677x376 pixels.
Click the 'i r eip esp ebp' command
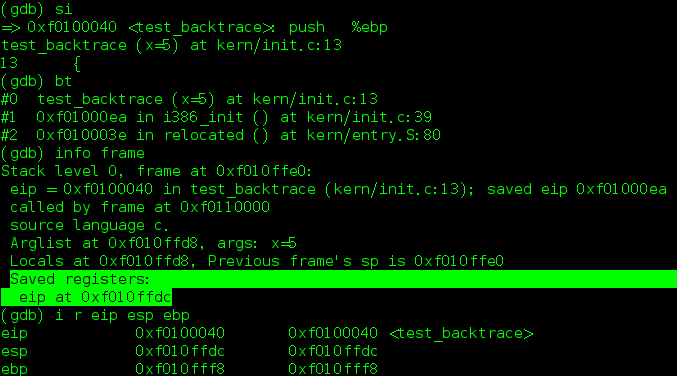122,315
